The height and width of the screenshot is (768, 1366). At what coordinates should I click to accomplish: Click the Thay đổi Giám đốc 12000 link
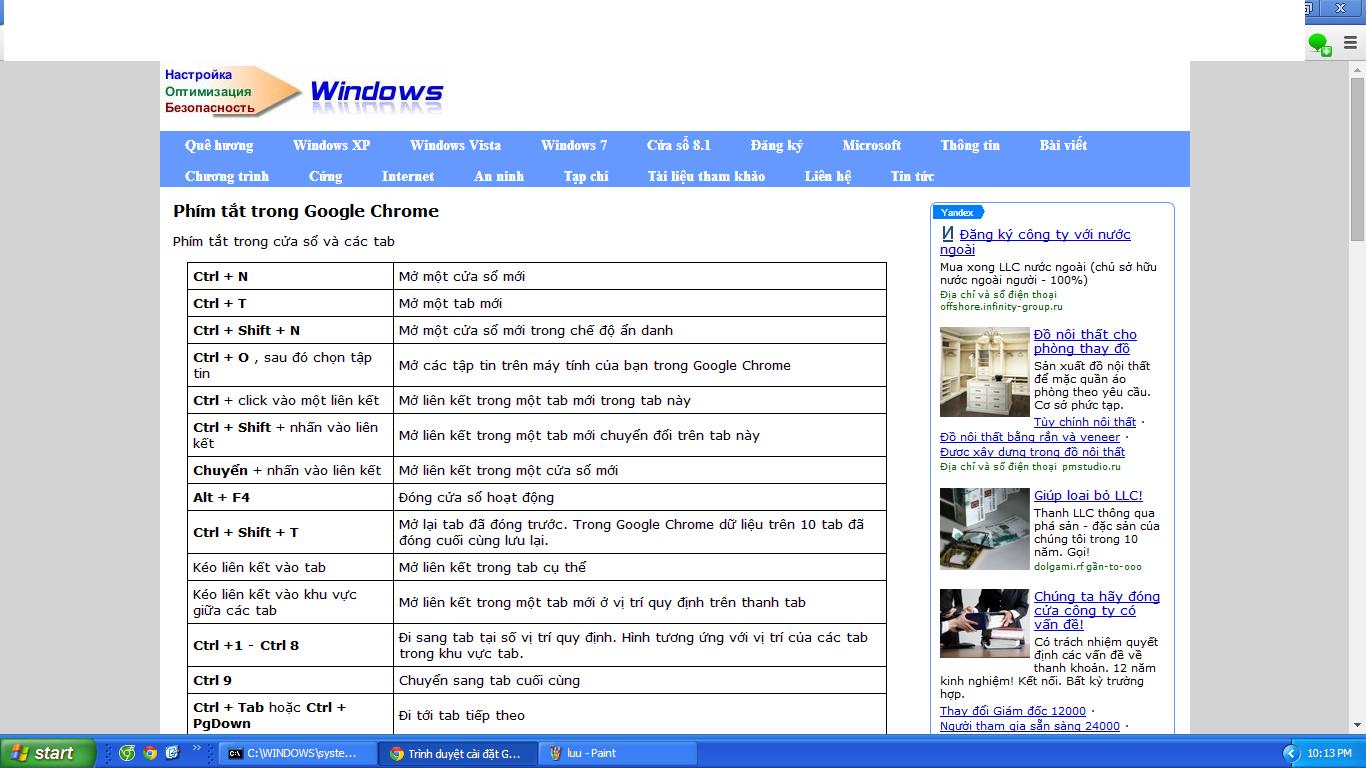coord(1013,711)
